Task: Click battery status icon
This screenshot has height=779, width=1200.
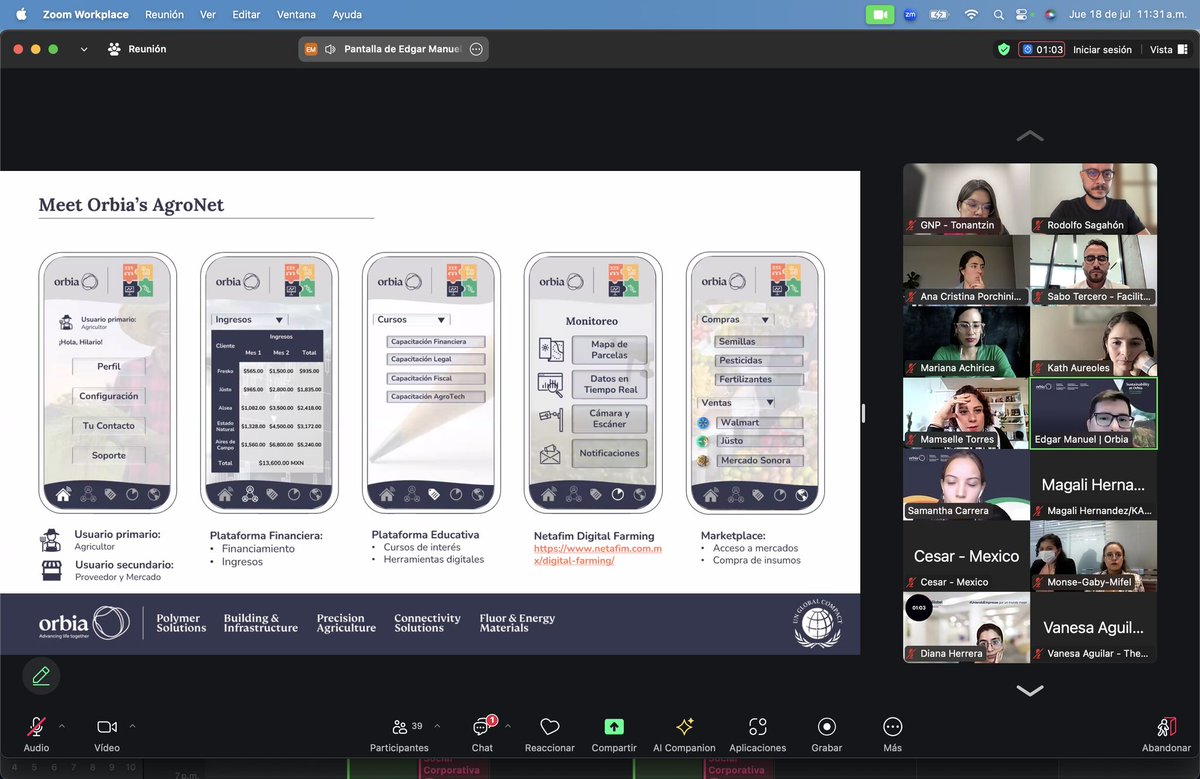Action: click(939, 15)
